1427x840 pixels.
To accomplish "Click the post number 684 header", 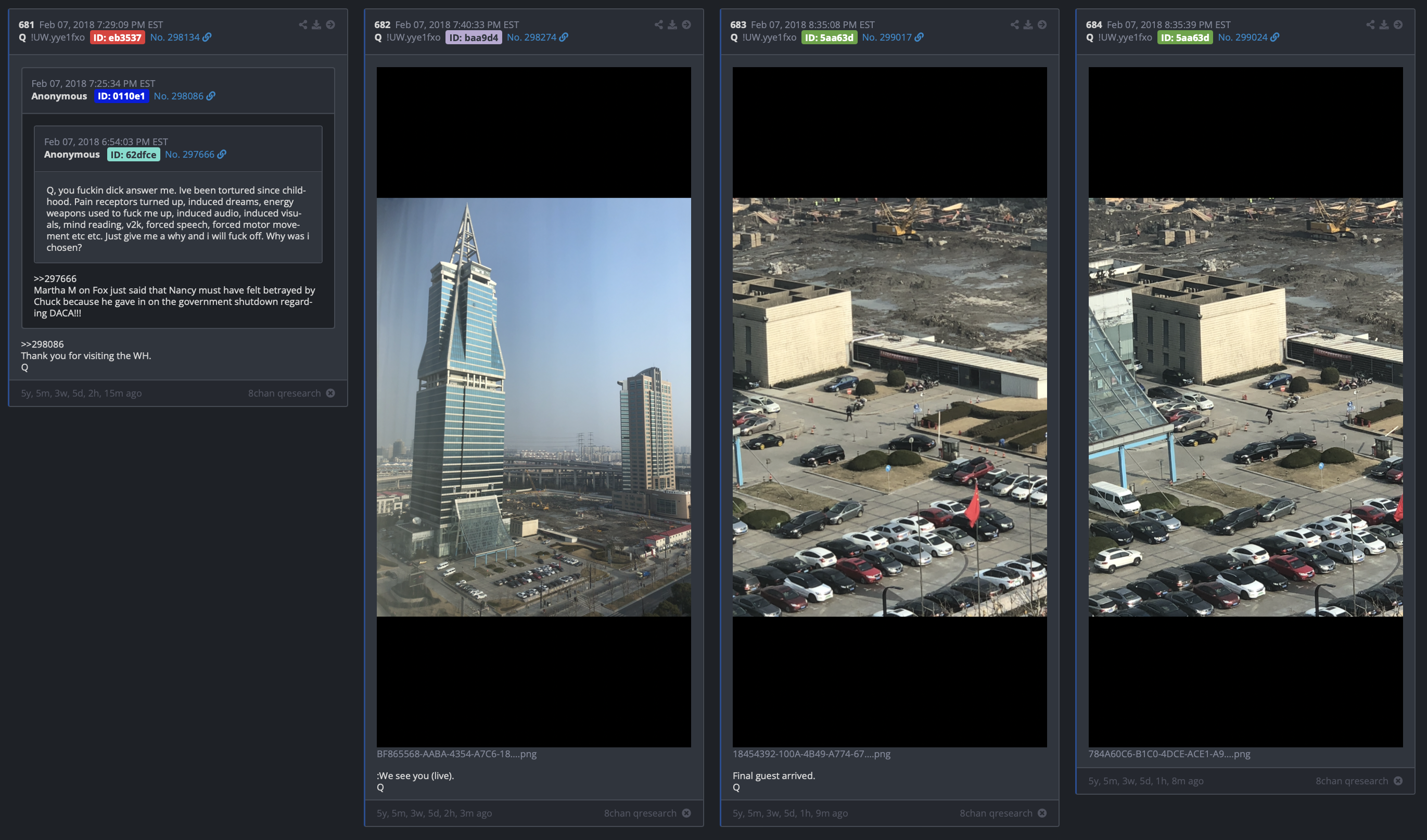I will (x=1094, y=25).
